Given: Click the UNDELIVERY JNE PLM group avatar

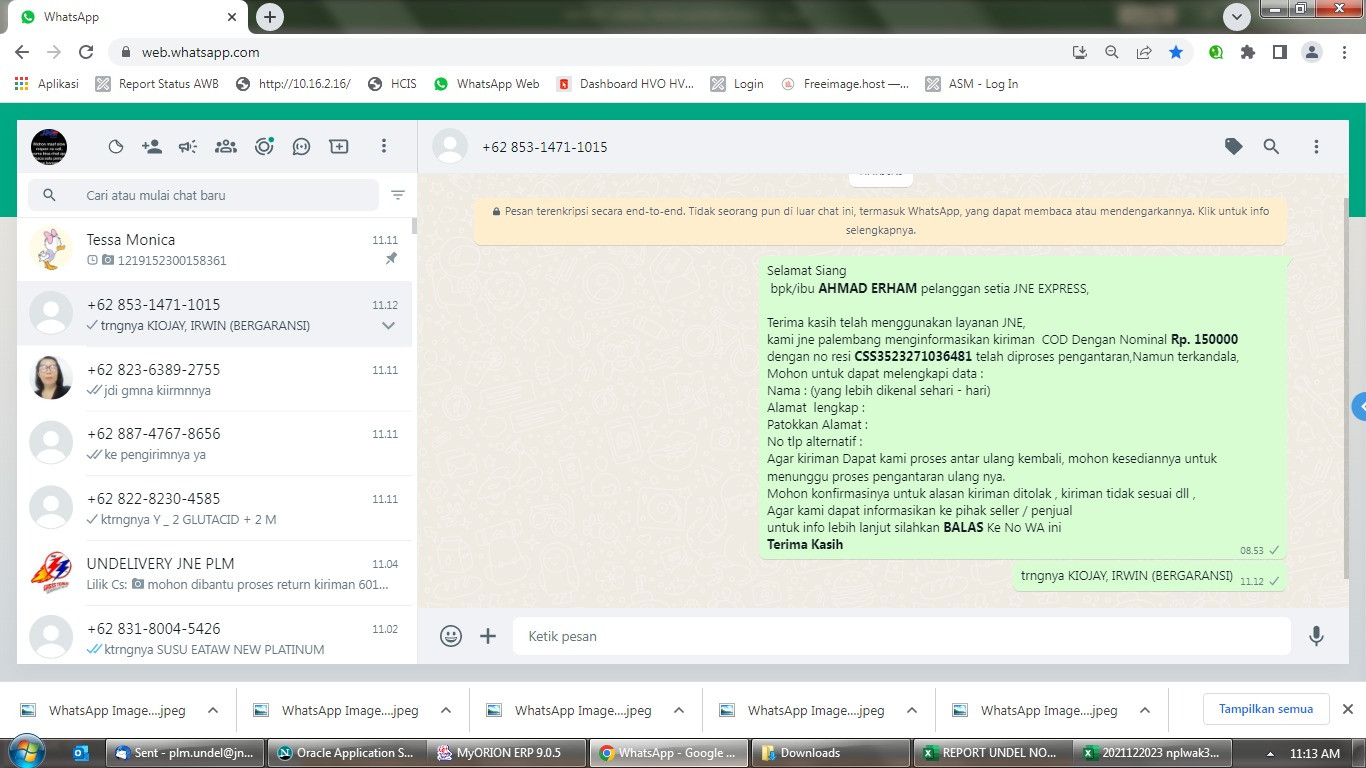Looking at the screenshot, I should point(51,573).
